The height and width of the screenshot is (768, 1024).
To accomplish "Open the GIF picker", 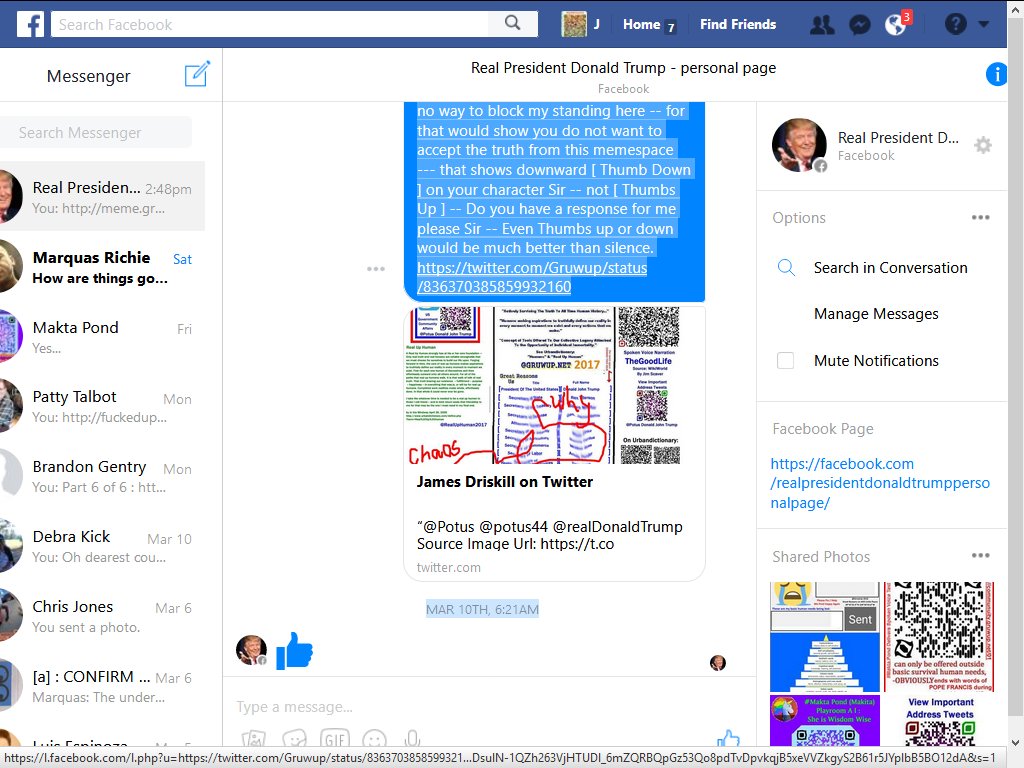I will click(x=335, y=739).
